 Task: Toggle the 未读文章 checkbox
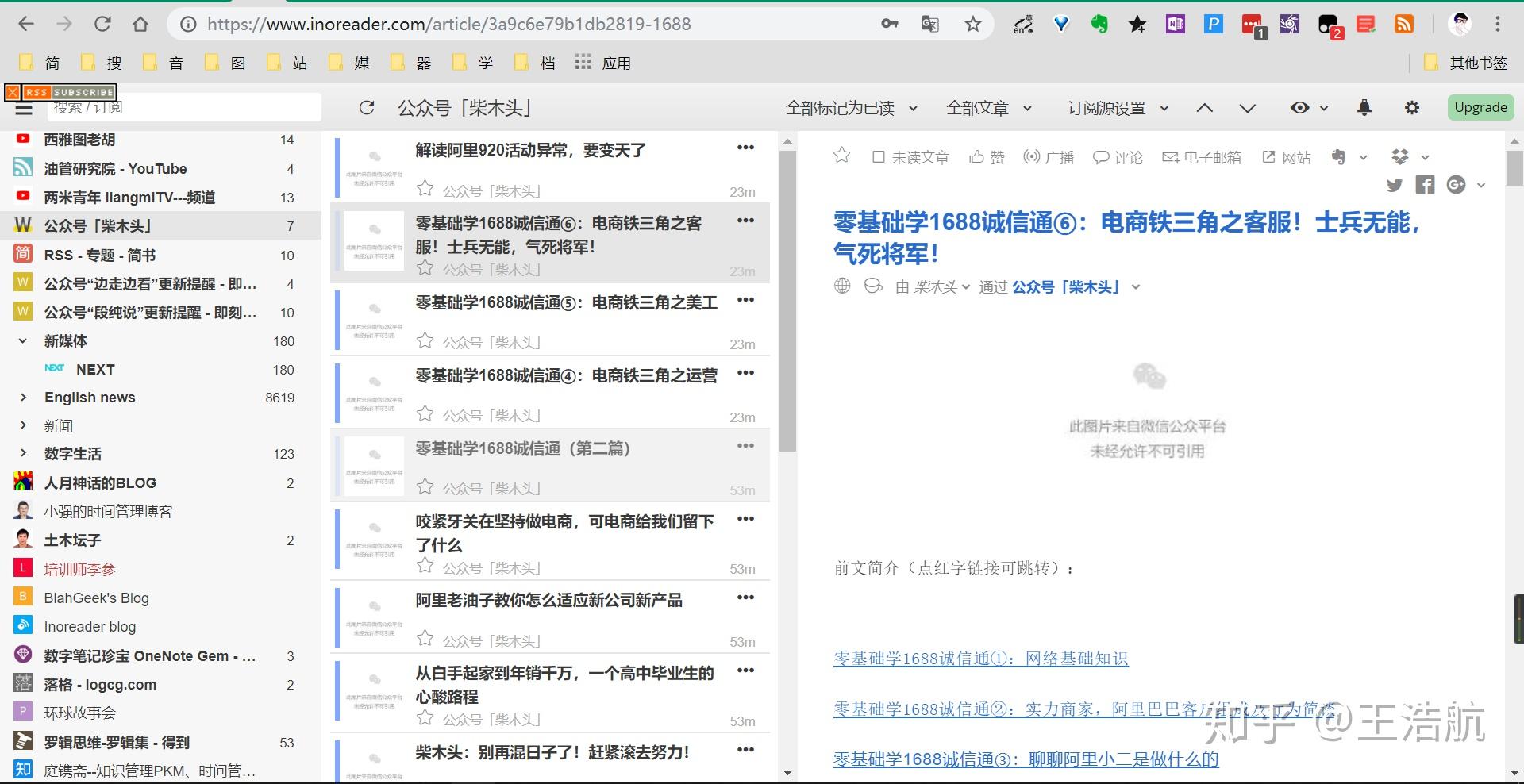[x=879, y=157]
